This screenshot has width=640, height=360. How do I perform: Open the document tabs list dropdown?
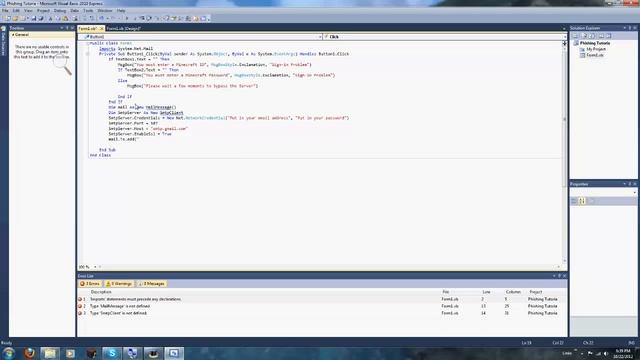[564, 29]
